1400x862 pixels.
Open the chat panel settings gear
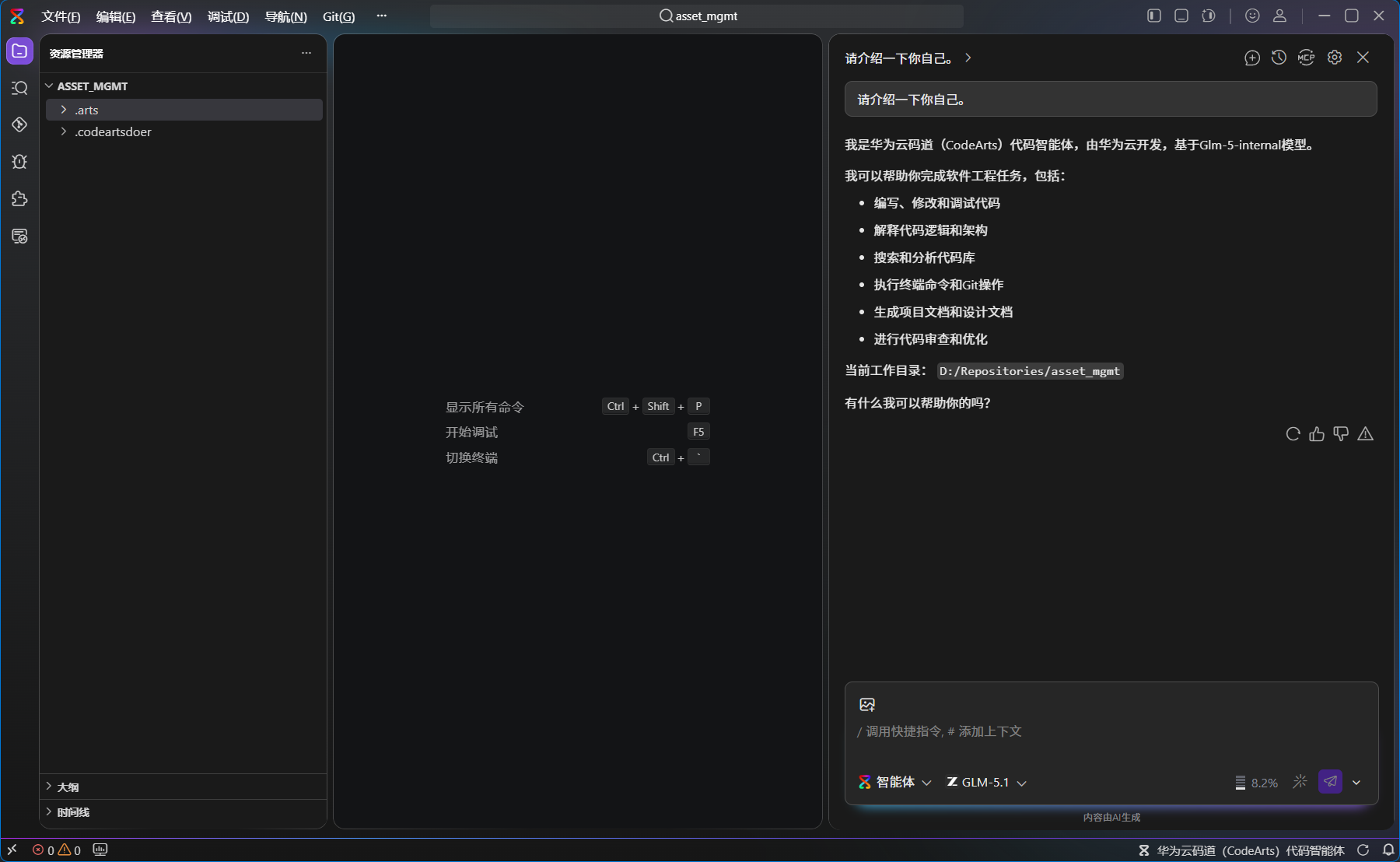coord(1335,58)
